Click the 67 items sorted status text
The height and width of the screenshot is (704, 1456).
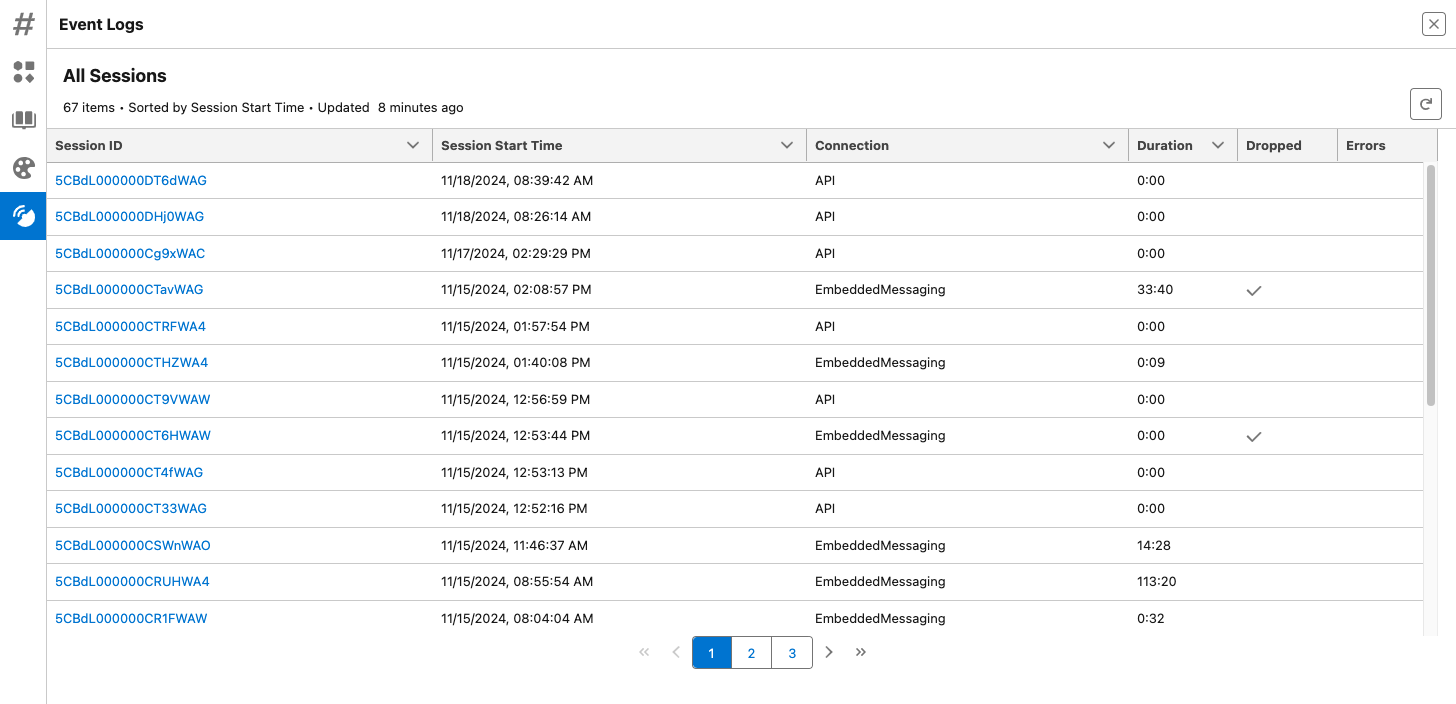point(263,107)
